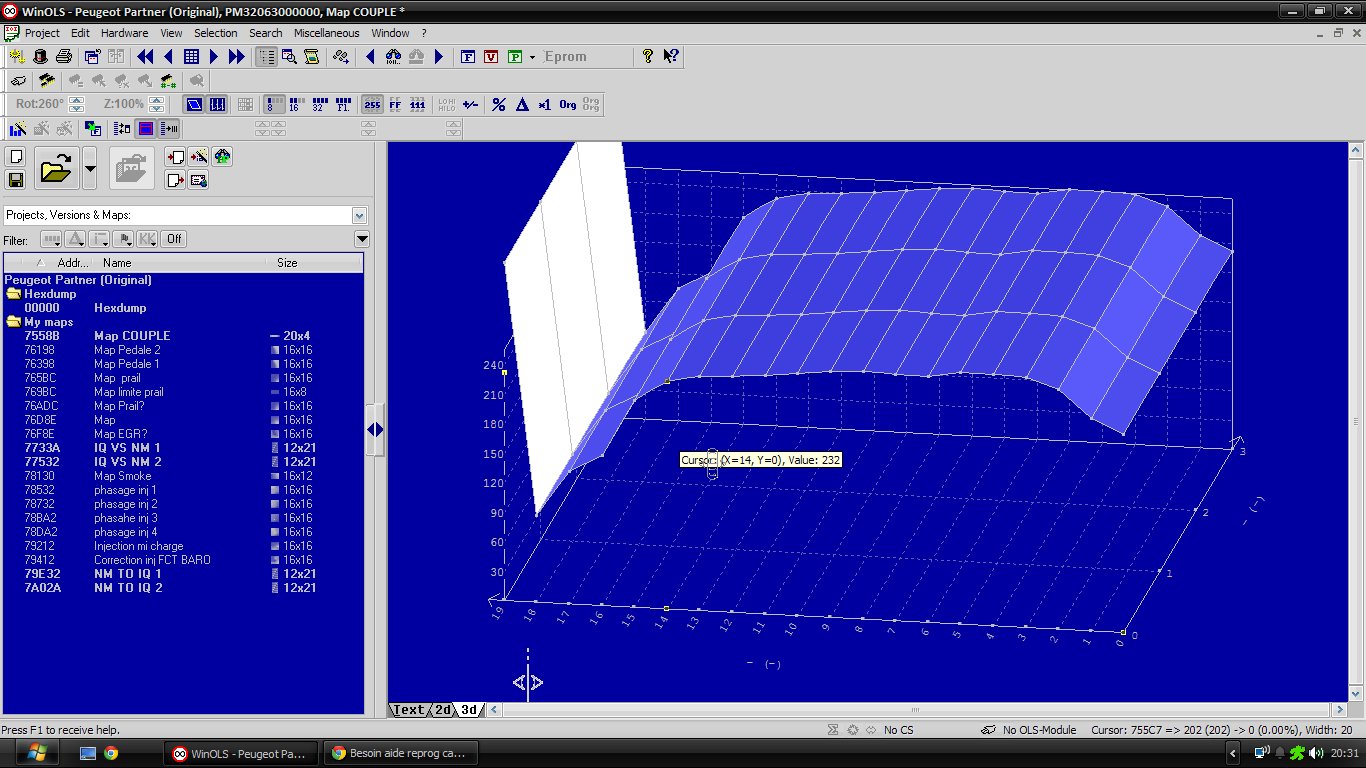This screenshot has width=1366, height=768.
Task: Click the red V toolbar icon
Action: pos(491,57)
